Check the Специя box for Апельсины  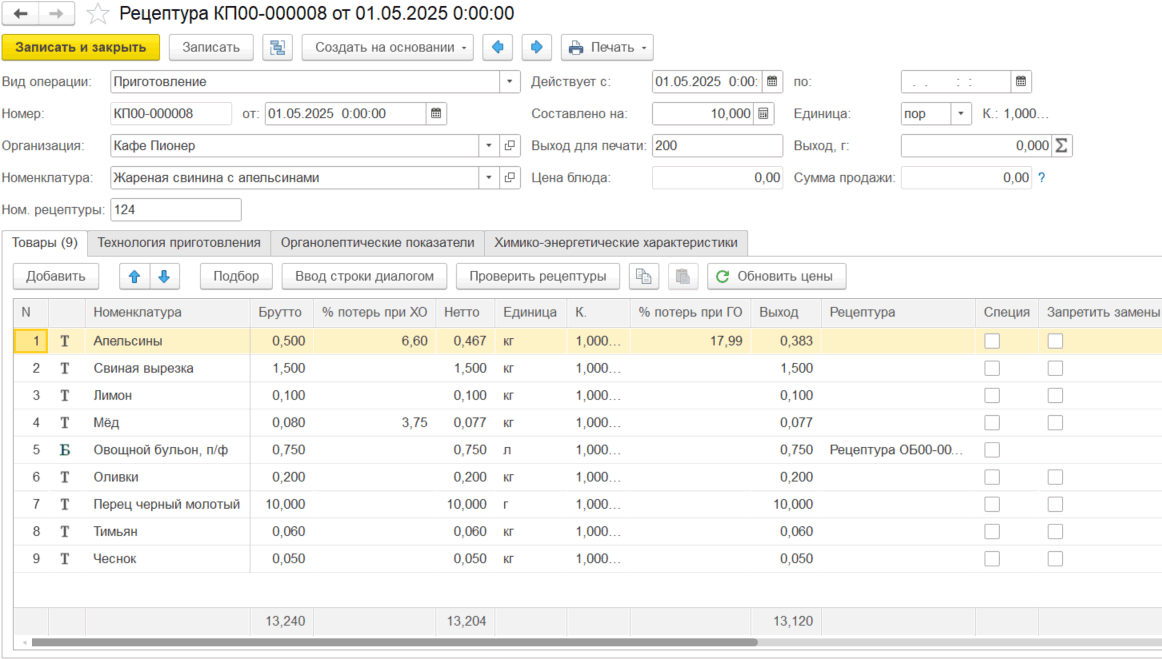(x=992, y=341)
